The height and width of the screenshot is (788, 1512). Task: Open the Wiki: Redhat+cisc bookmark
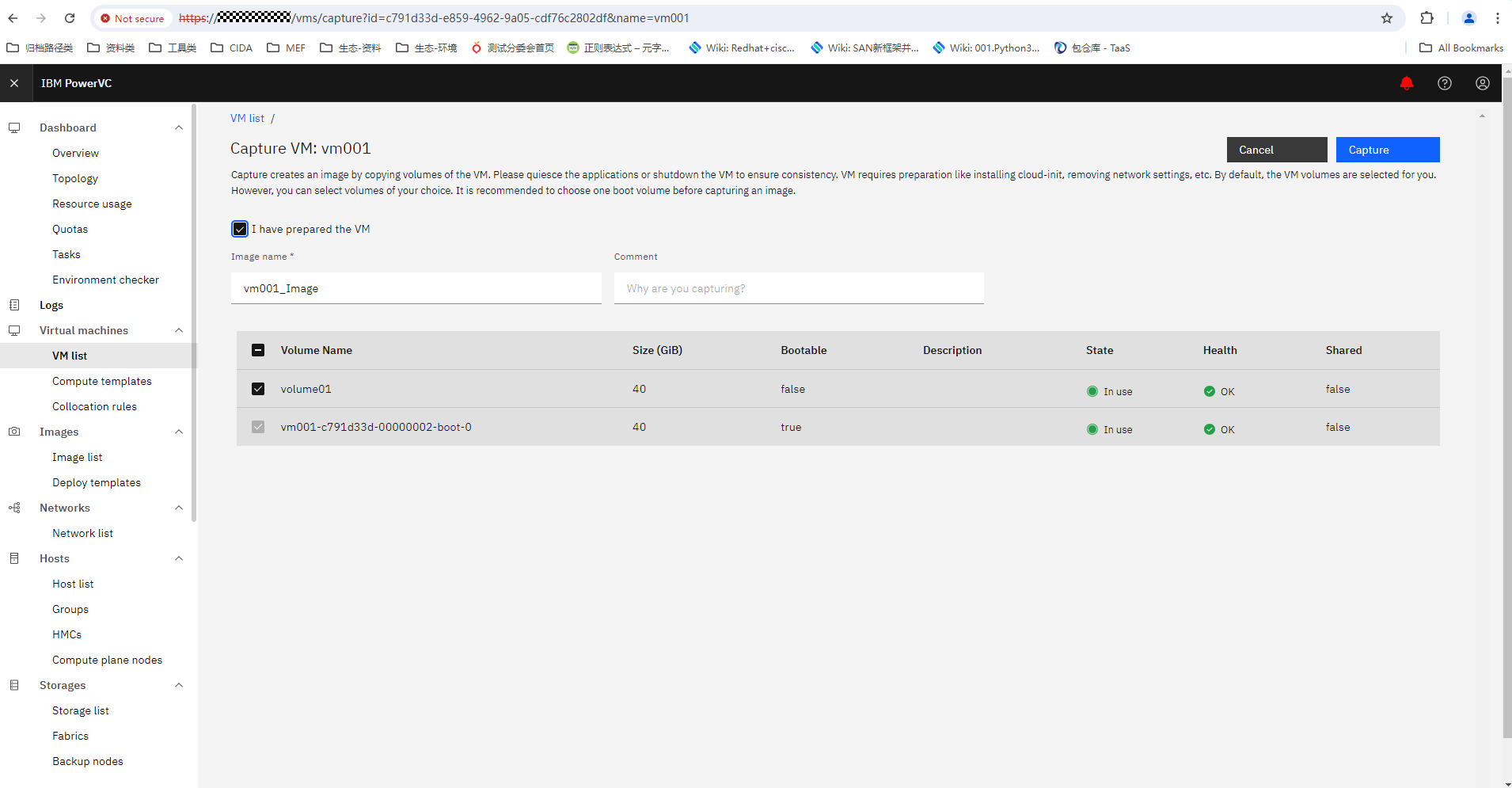pyautogui.click(x=742, y=48)
